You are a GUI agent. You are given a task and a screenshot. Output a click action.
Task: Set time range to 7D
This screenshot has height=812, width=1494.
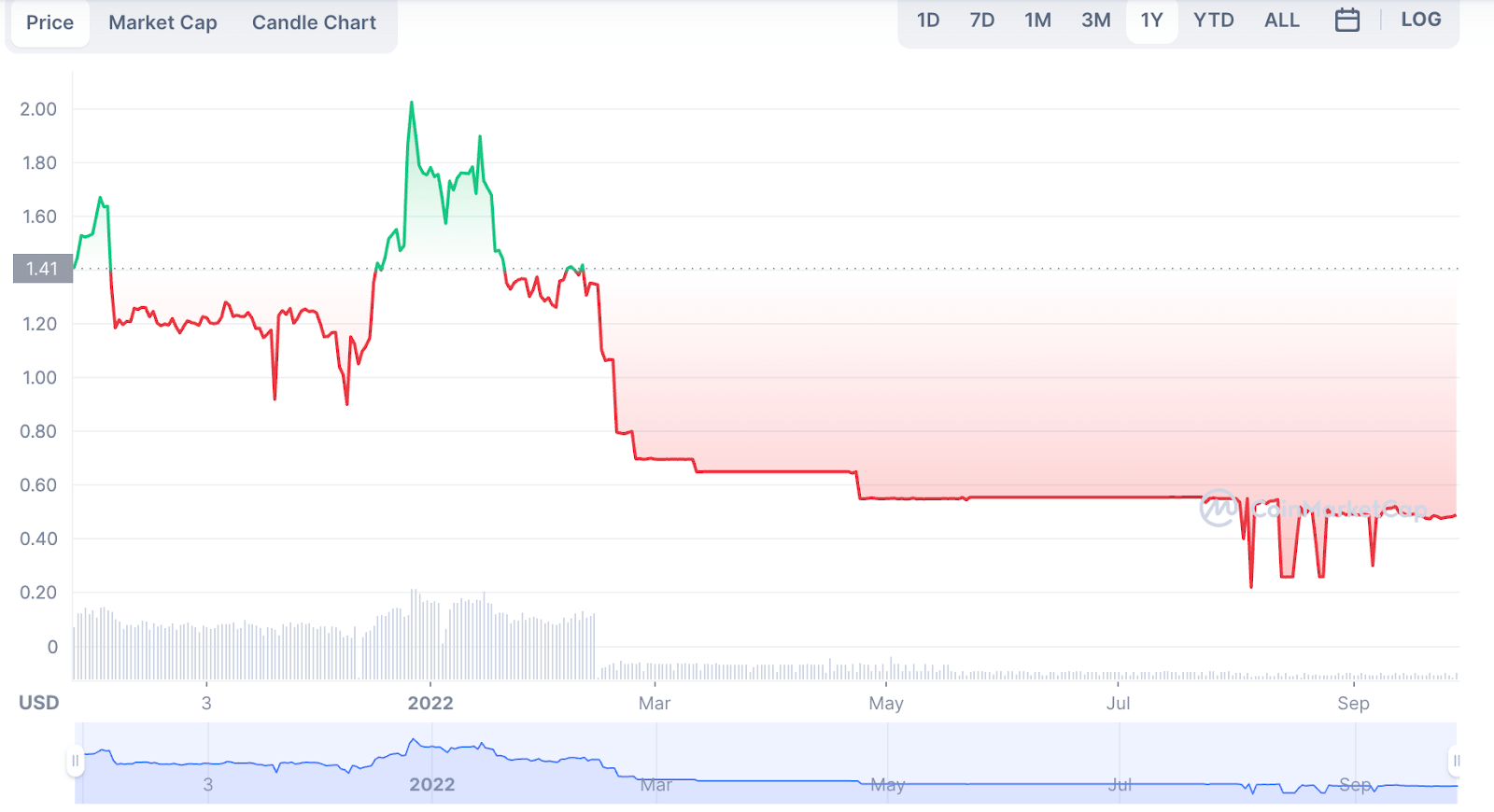(x=981, y=20)
